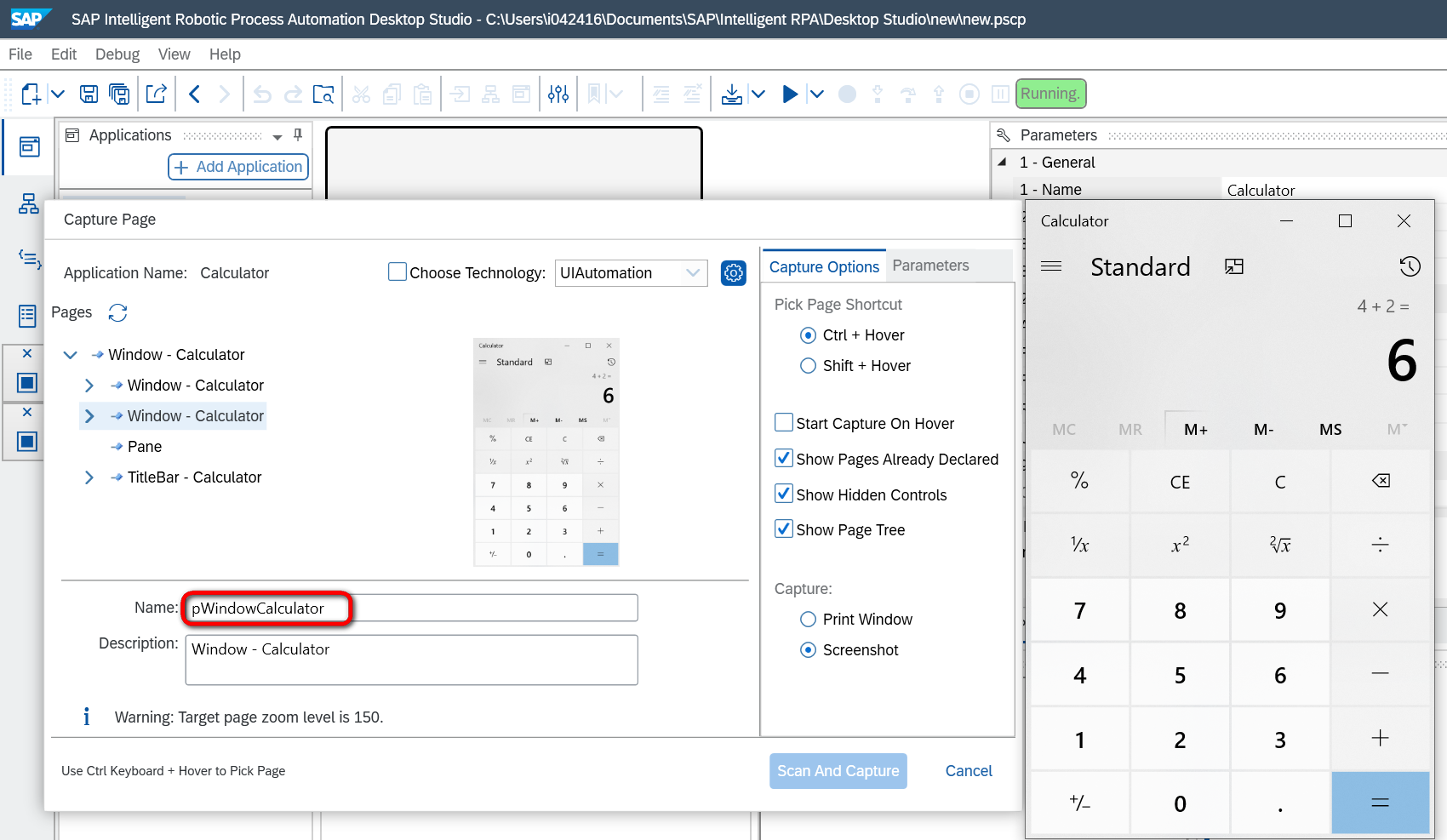The width and height of the screenshot is (1447, 840).
Task: Enable Start Capture On Hover checkbox
Action: (784, 423)
